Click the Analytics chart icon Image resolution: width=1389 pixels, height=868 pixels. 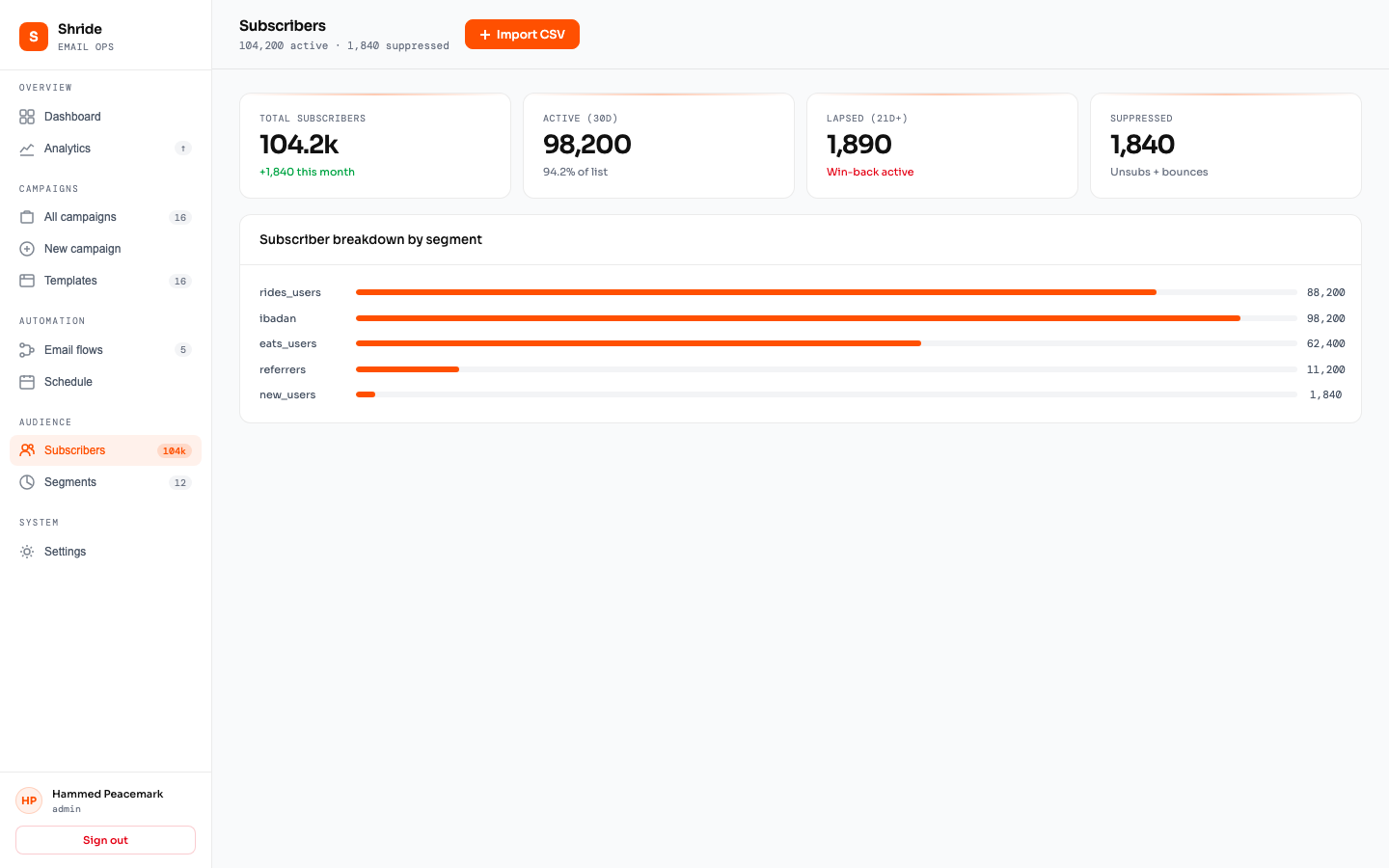[27, 149]
